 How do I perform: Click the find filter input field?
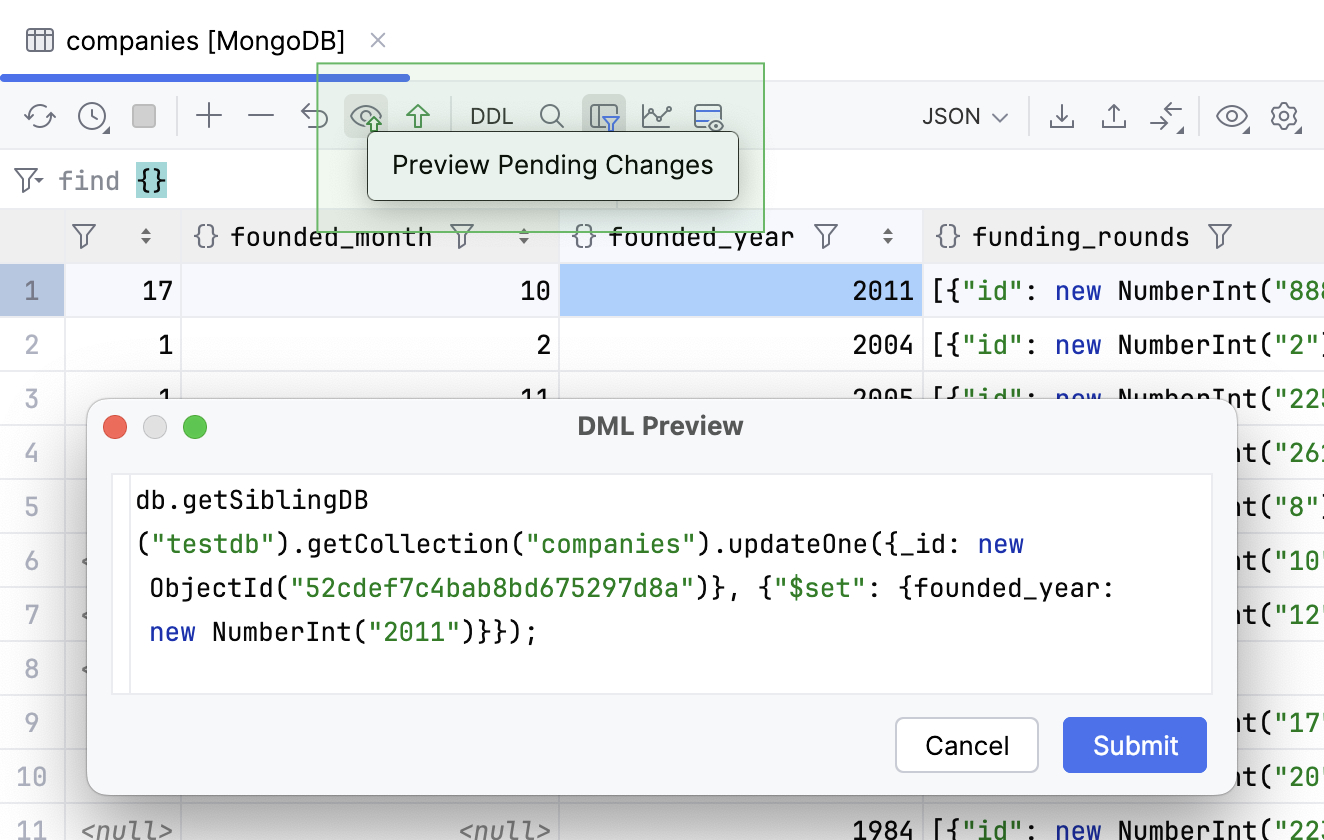click(x=151, y=181)
